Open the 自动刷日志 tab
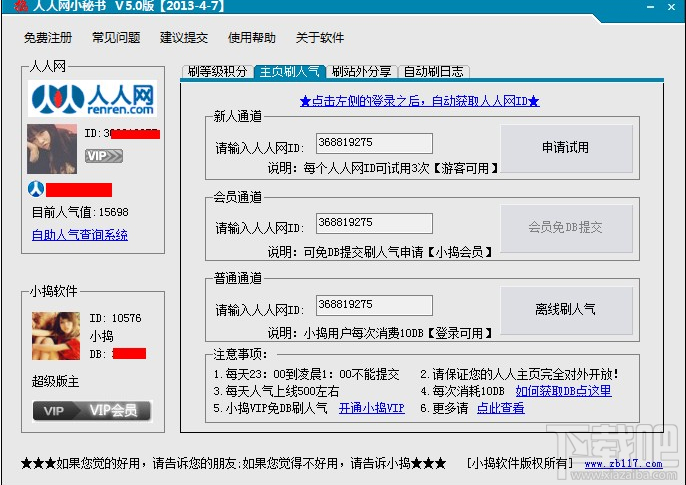The height and width of the screenshot is (485, 686). tap(434, 72)
